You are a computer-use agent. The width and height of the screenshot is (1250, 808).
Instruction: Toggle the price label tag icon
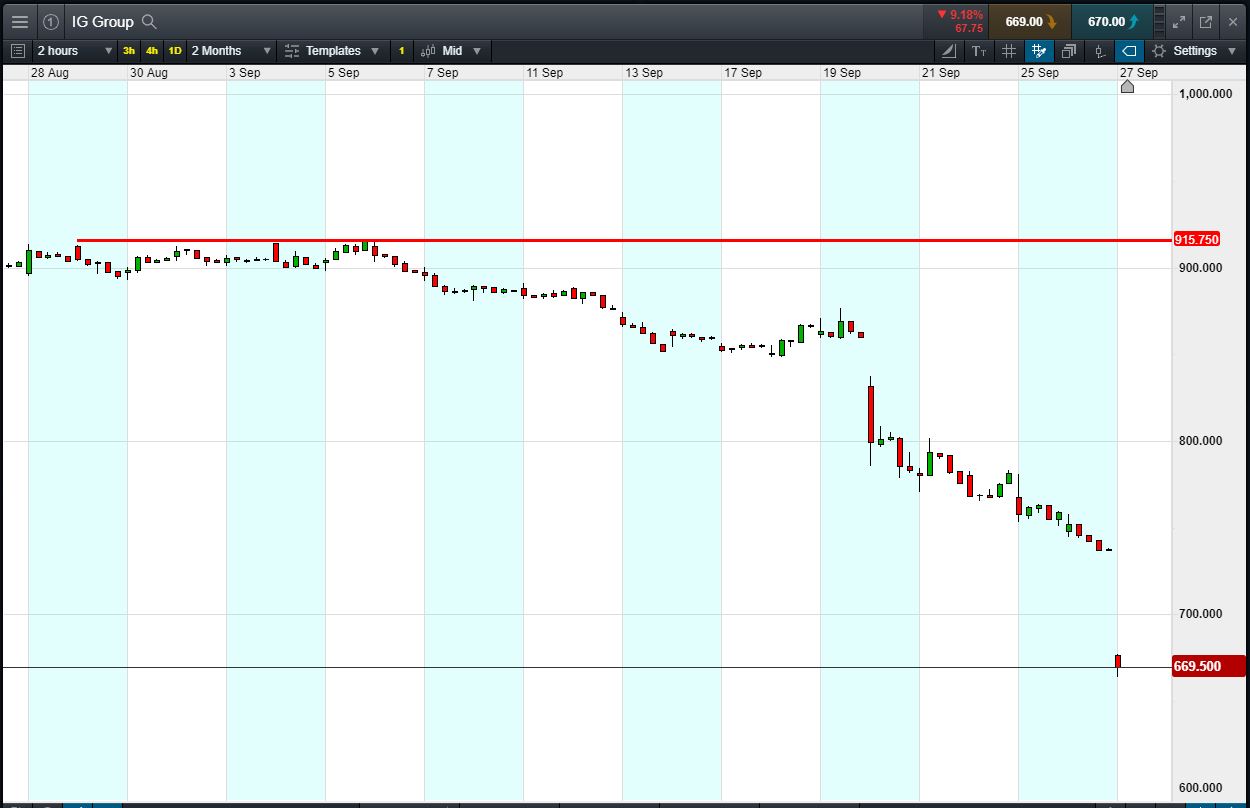pos(1129,51)
